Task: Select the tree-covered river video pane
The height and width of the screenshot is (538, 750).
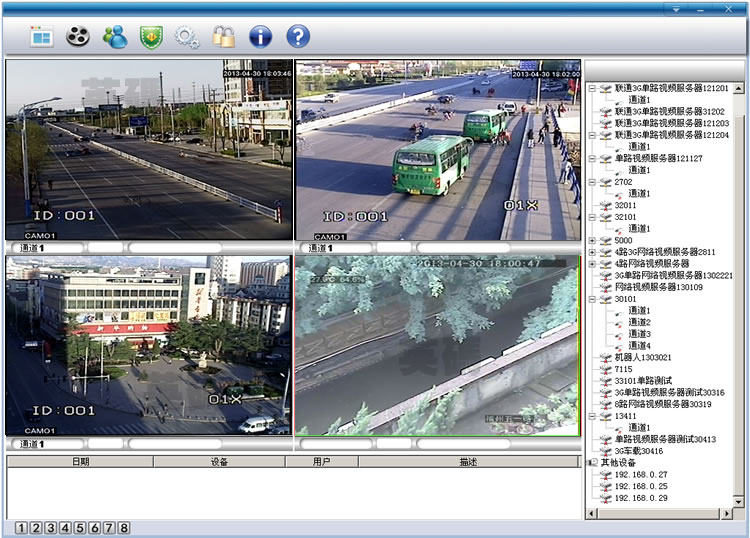Action: click(x=437, y=345)
